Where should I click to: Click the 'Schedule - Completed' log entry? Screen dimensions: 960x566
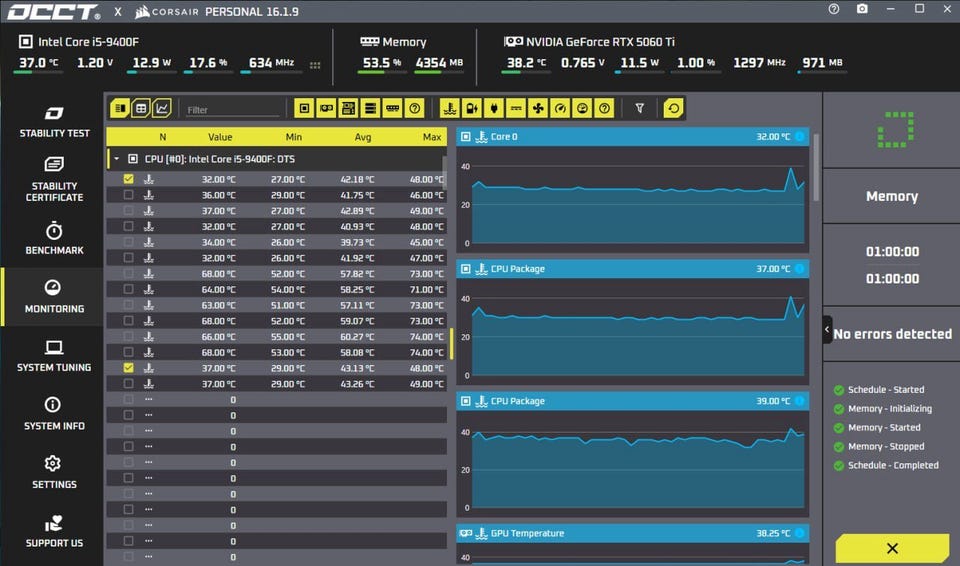893,466
